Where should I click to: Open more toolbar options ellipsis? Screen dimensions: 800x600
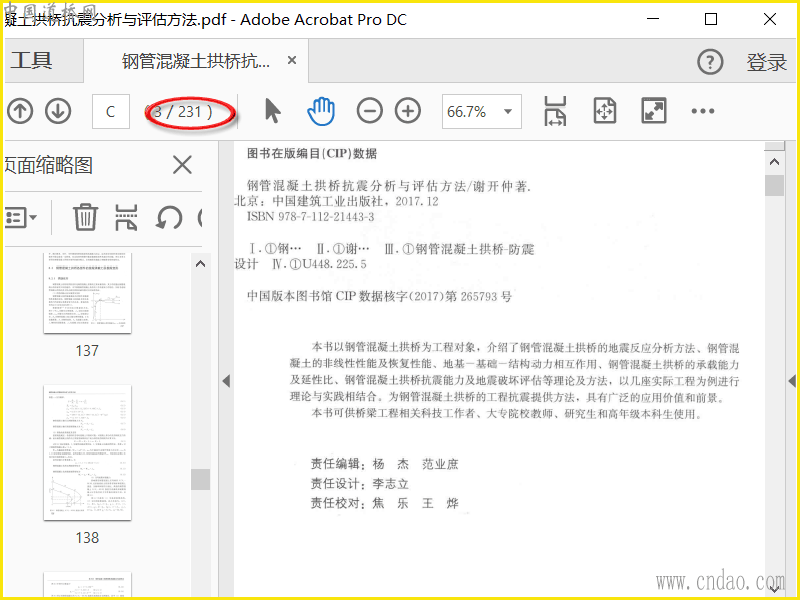click(703, 111)
